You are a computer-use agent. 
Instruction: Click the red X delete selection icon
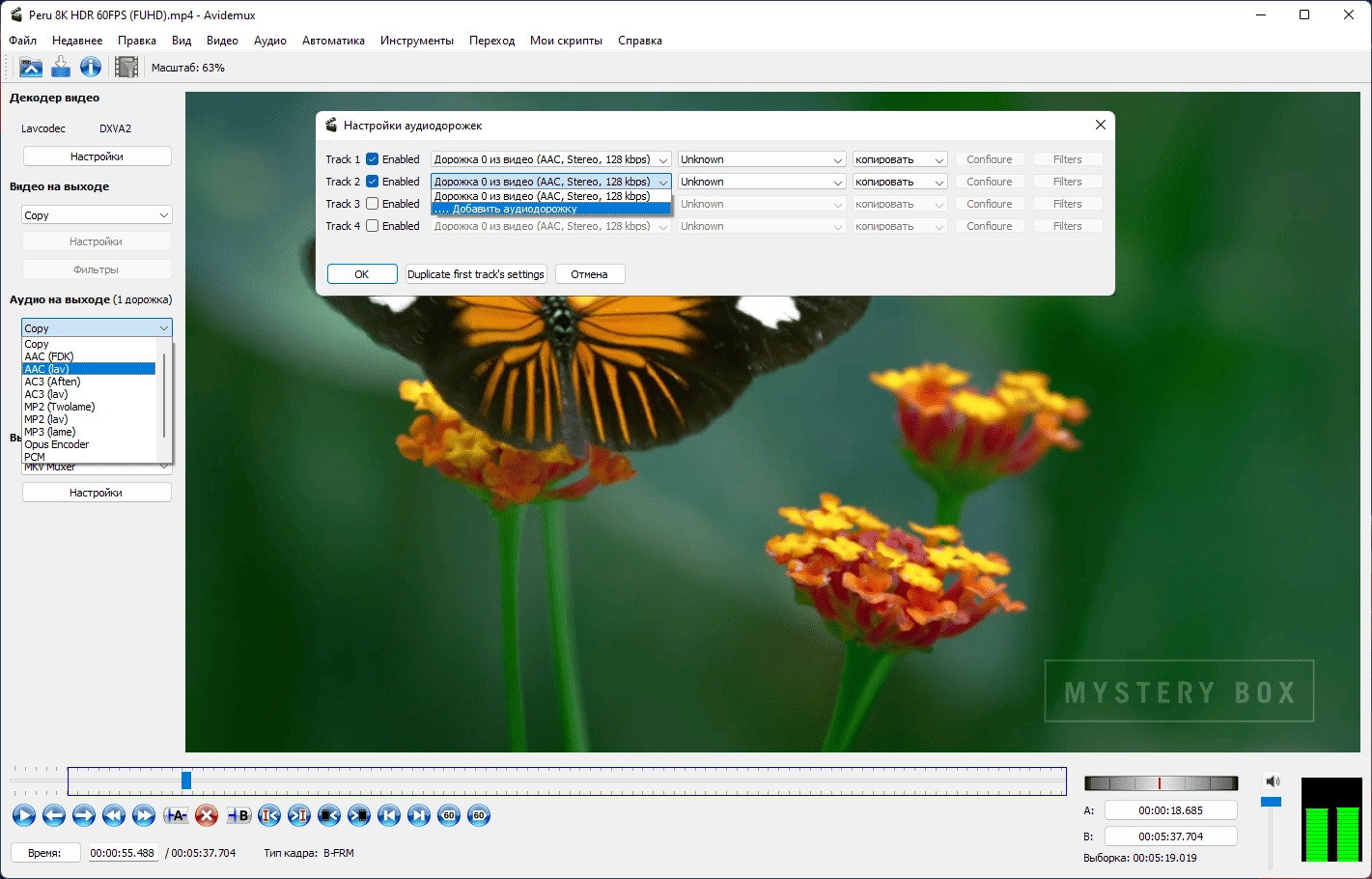click(207, 816)
